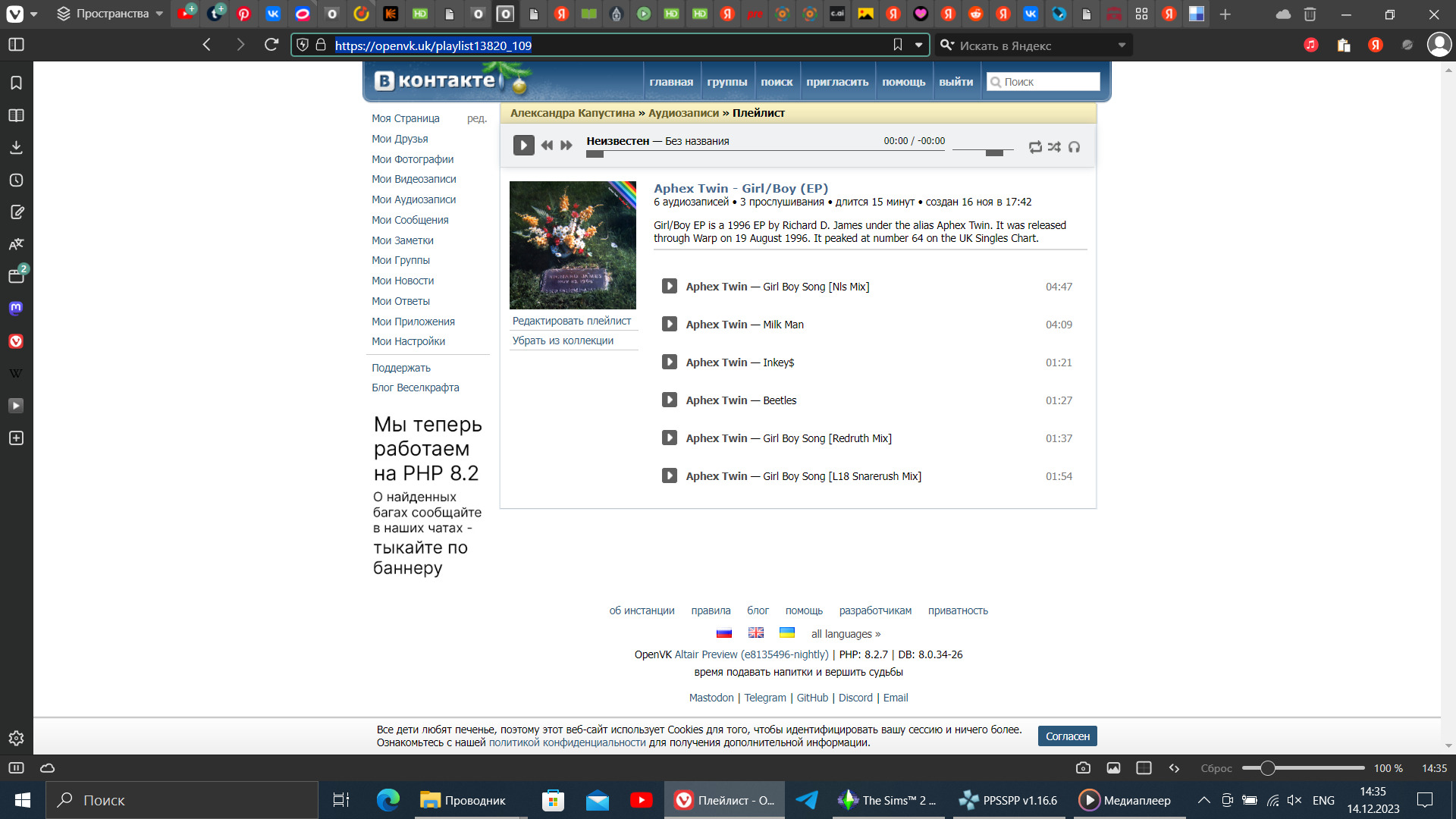Open the группы header menu item
The image size is (1456, 819).
(726, 82)
